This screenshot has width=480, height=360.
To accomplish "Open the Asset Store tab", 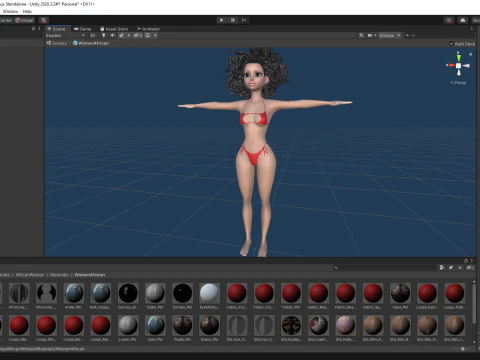I will click(x=114, y=29).
